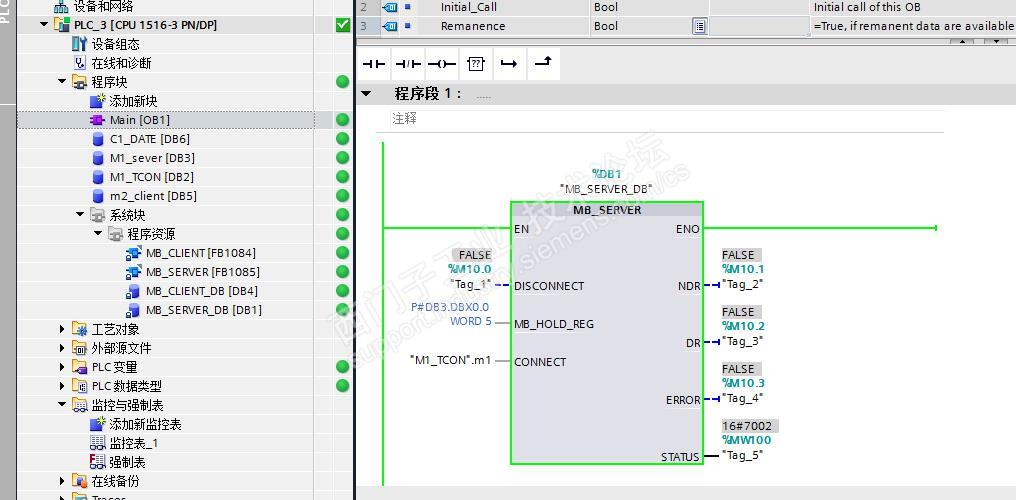Collapse the 监控与强制表 folder

tap(62, 405)
